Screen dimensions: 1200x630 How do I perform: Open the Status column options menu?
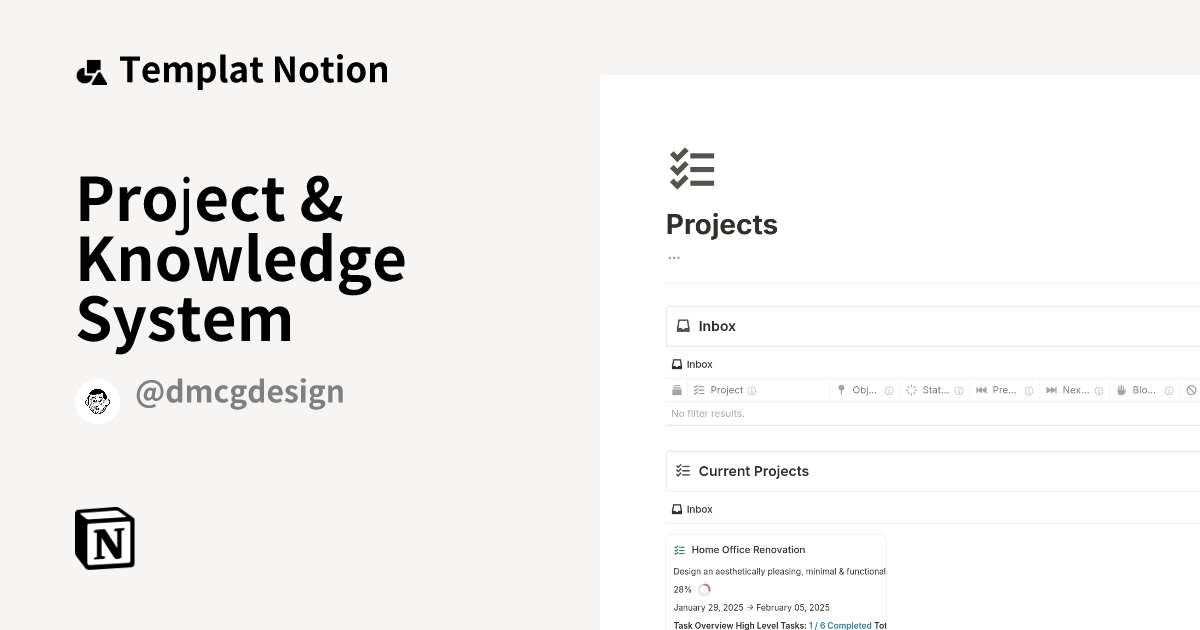pos(957,390)
